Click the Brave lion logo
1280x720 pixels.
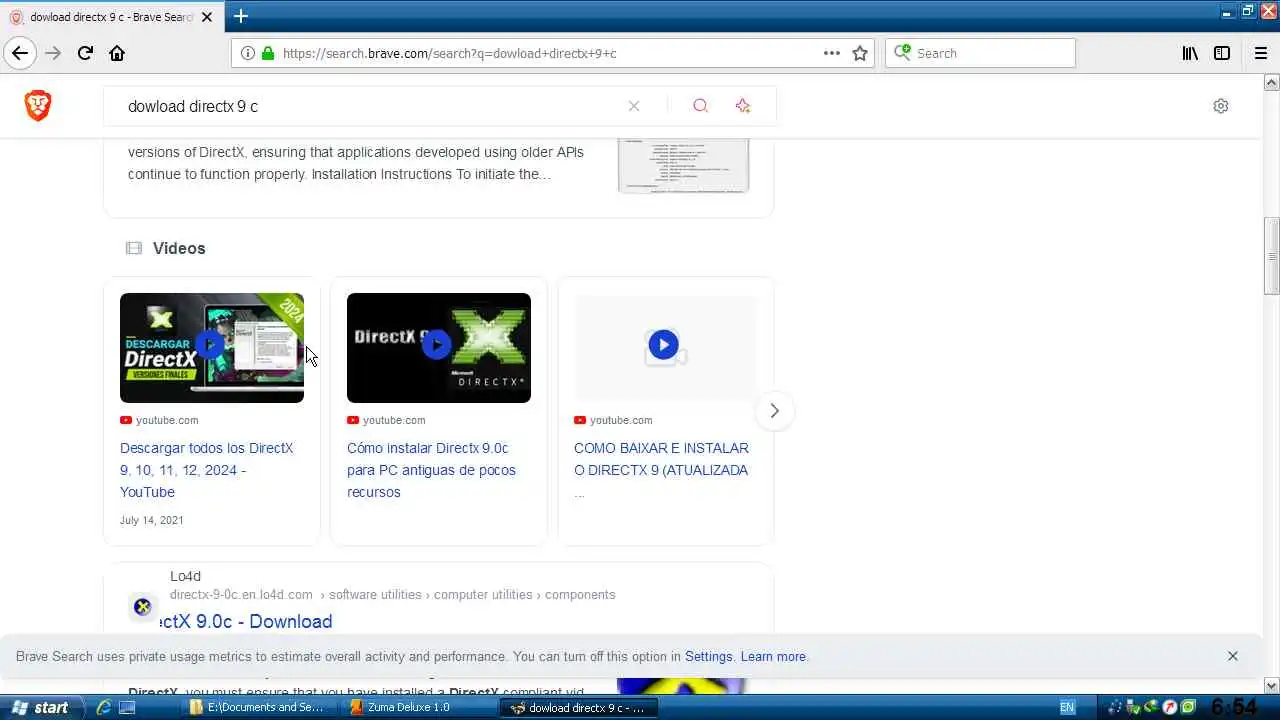(x=38, y=106)
